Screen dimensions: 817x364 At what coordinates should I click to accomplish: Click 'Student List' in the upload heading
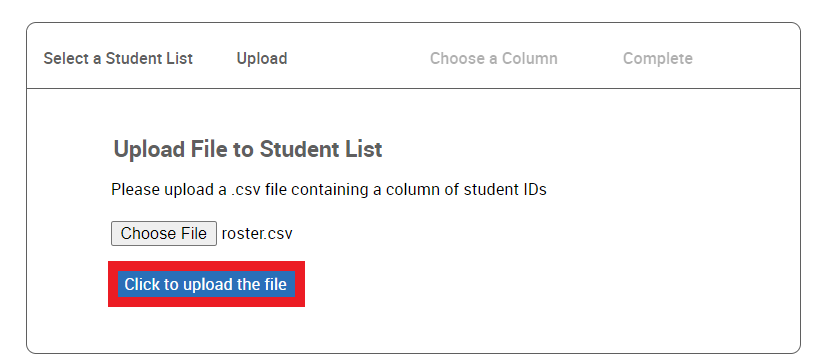321,149
